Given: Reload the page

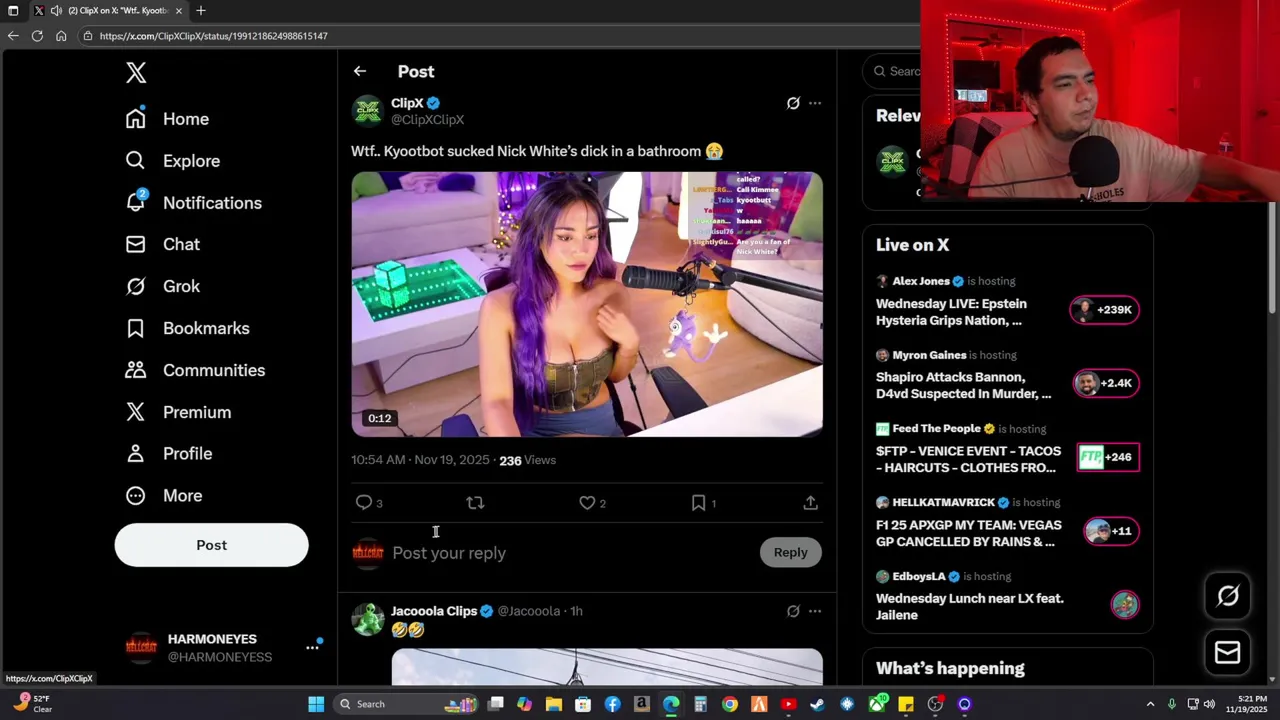Looking at the screenshot, I should tap(37, 36).
